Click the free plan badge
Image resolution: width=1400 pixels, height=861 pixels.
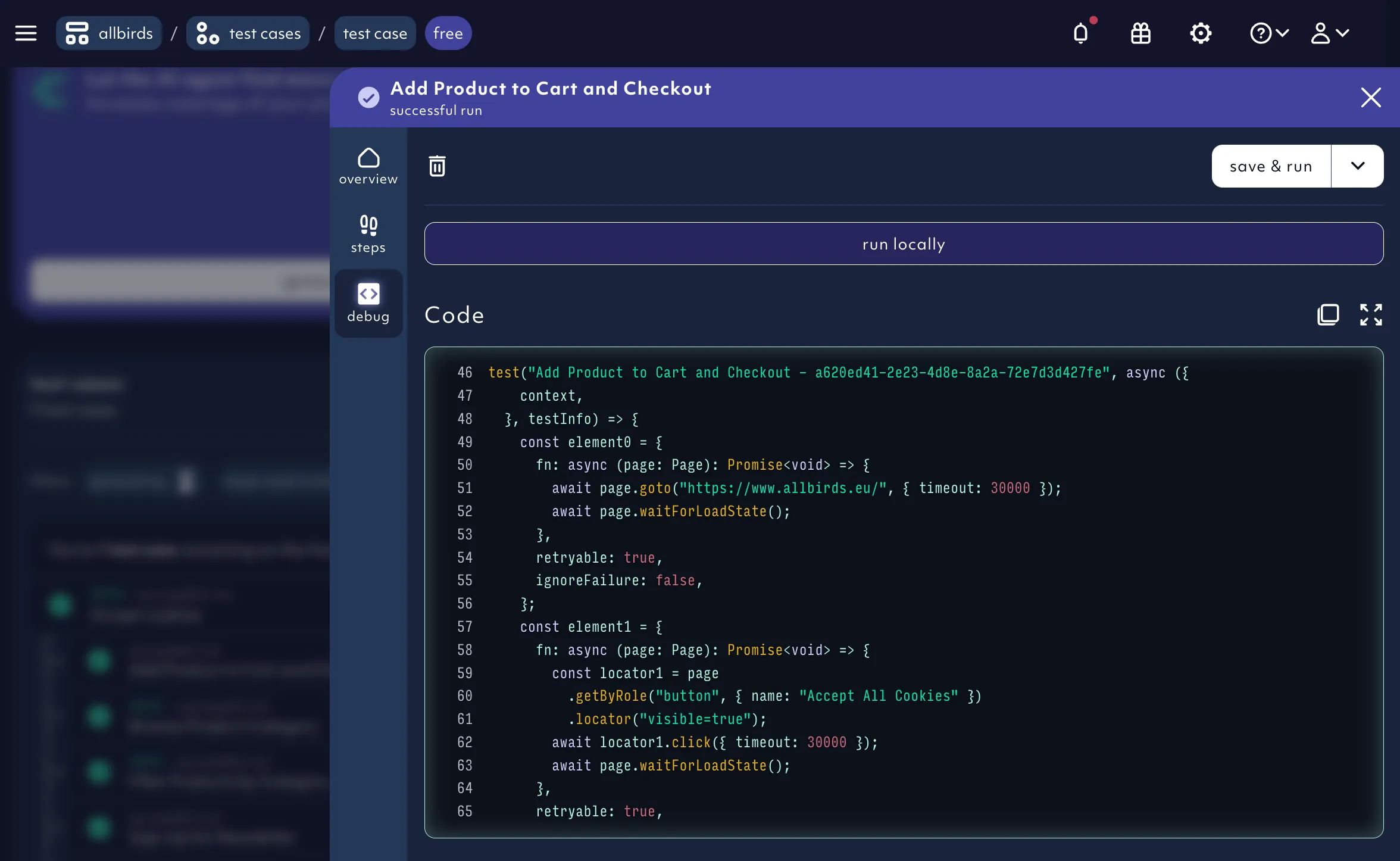[x=448, y=33]
